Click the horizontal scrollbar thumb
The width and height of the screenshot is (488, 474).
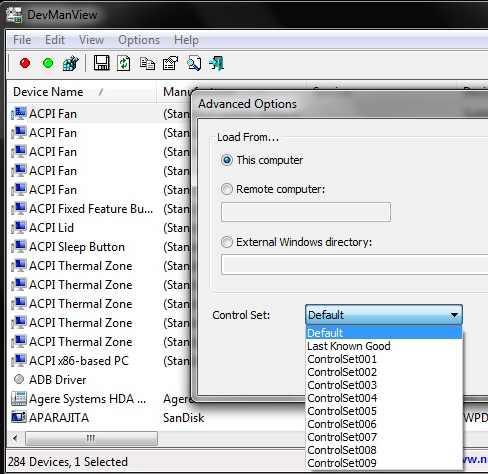tap(91, 438)
